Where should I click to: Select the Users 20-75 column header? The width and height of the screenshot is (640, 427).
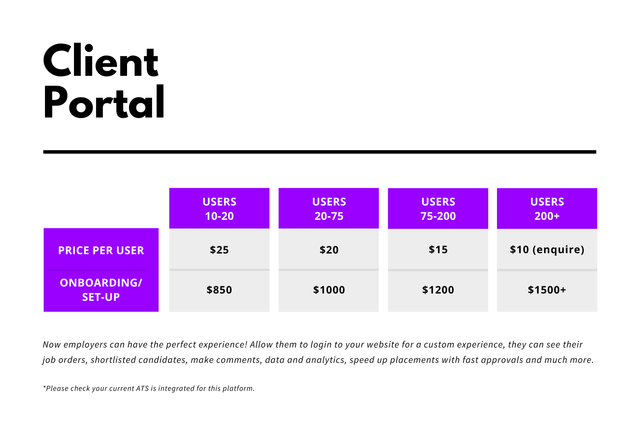pyautogui.click(x=329, y=208)
